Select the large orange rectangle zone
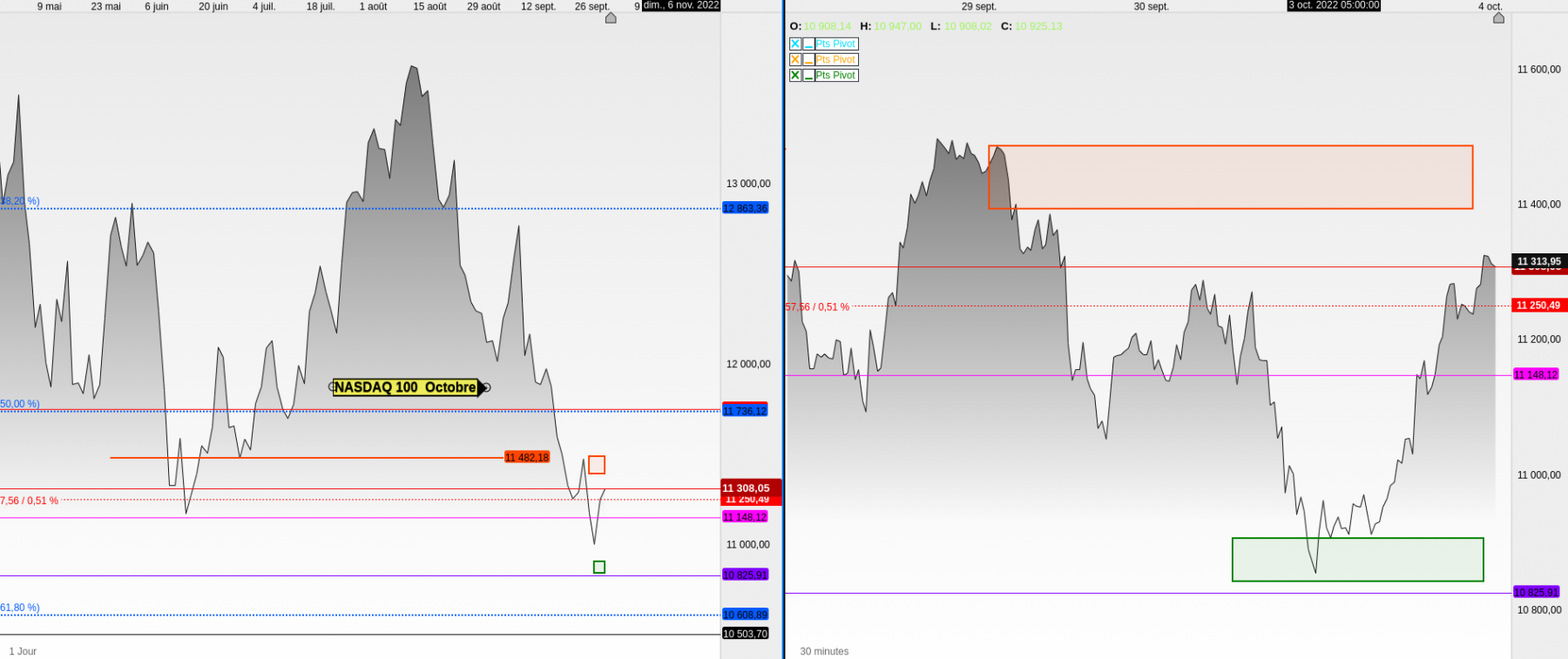 pyautogui.click(x=1230, y=177)
